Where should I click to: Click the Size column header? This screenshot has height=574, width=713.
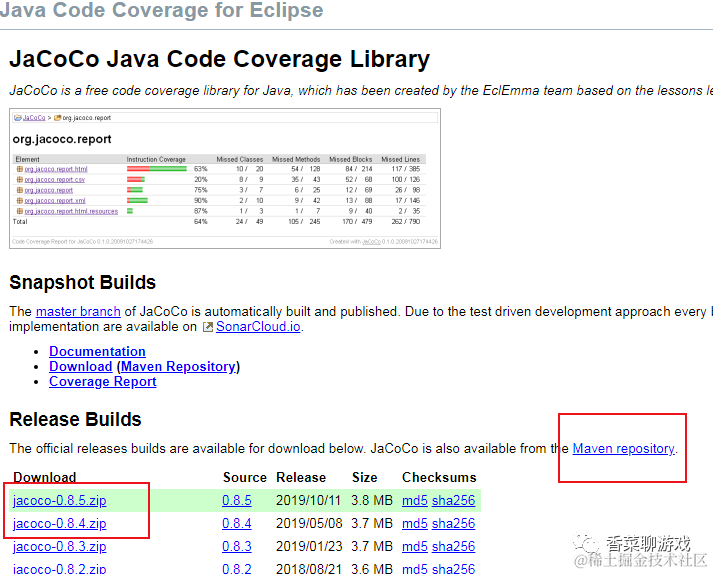pos(365,477)
